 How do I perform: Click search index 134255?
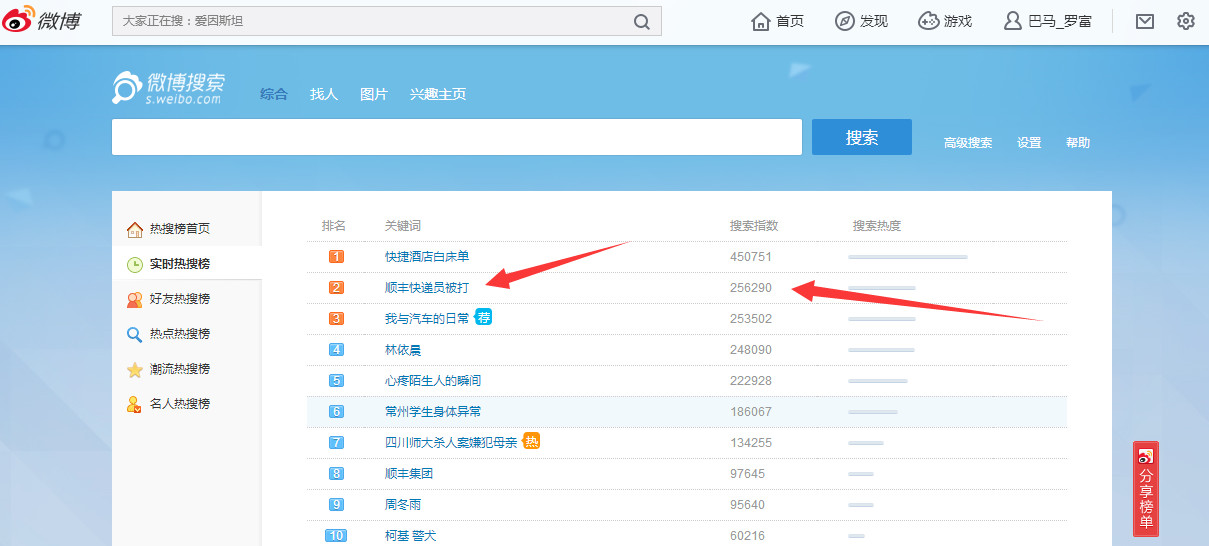(x=751, y=443)
